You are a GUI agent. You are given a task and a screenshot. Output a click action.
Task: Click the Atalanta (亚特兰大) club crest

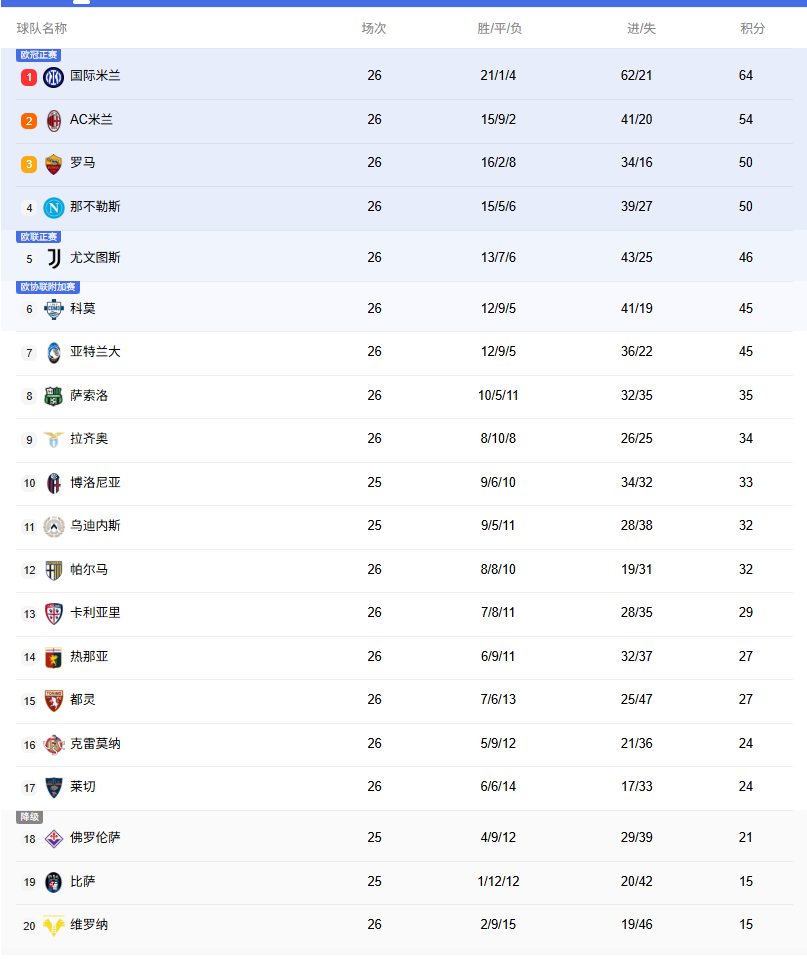54,353
